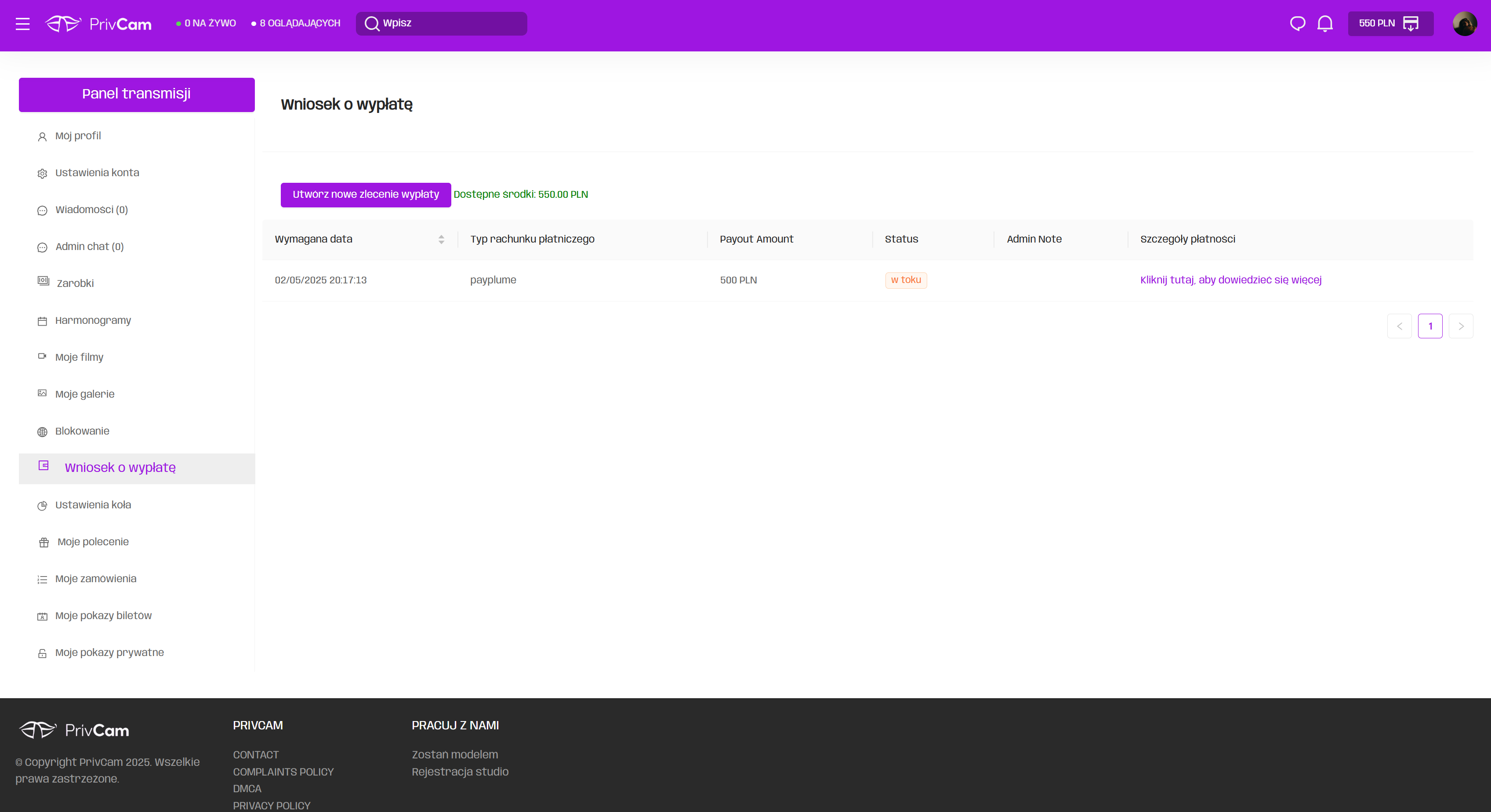Select Harmonogramy in sidebar menu
This screenshot has width=1491, height=812.
coord(93,320)
